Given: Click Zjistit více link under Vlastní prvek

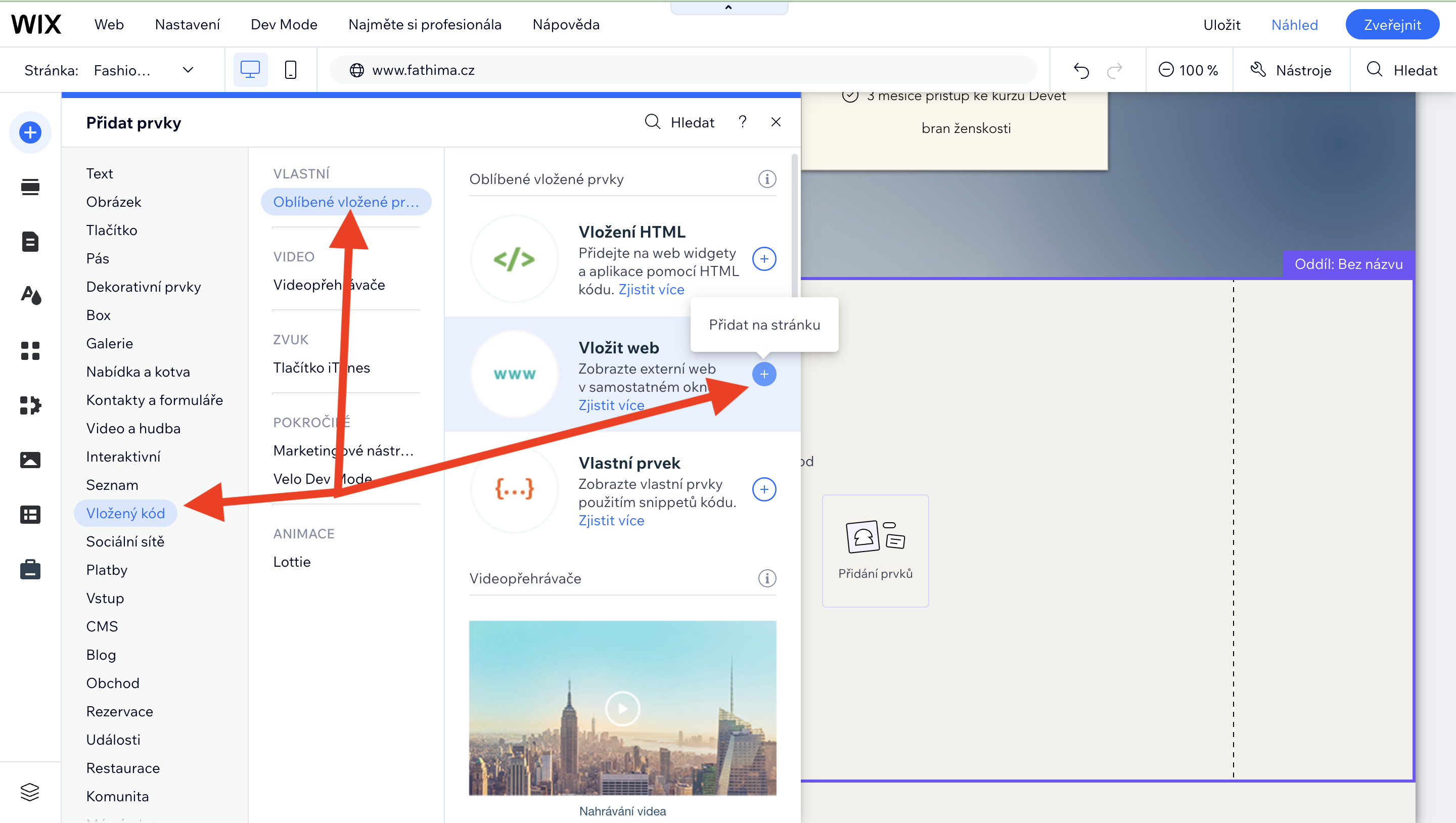Looking at the screenshot, I should [611, 520].
